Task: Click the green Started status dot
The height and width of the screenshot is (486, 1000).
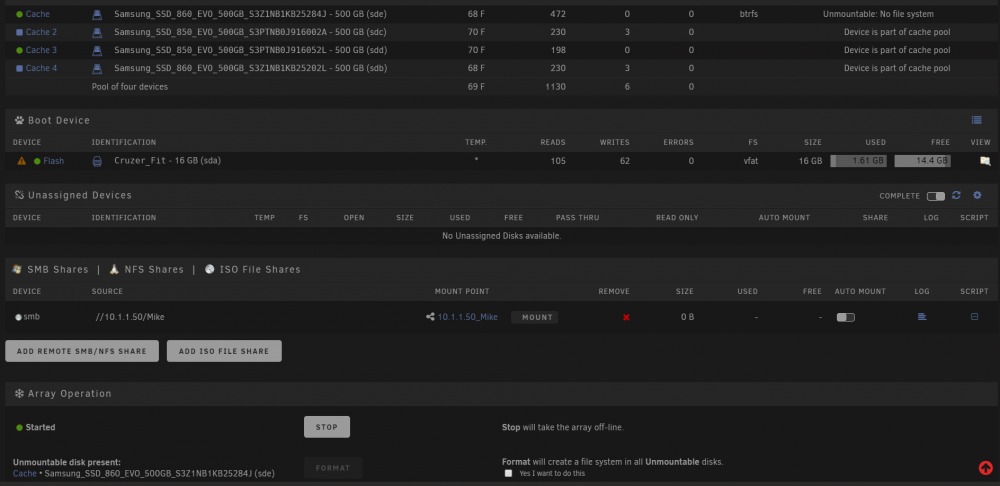Action: (x=19, y=427)
